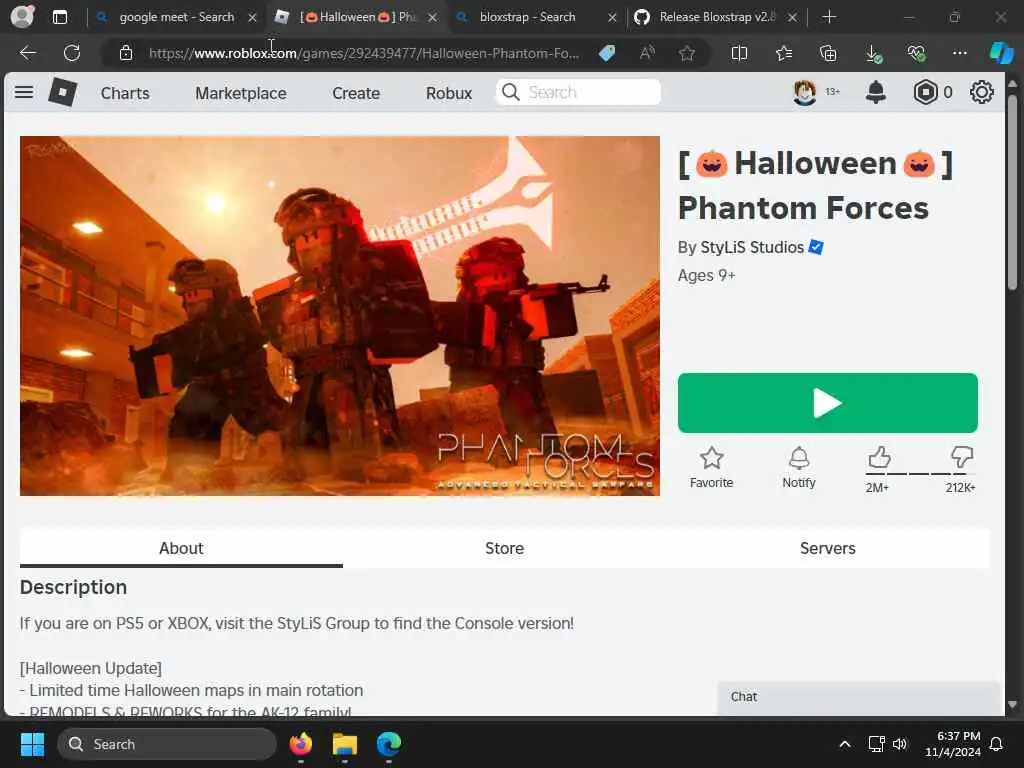Open the Edge downloads icon
The width and height of the screenshot is (1024, 768).
click(x=873, y=54)
